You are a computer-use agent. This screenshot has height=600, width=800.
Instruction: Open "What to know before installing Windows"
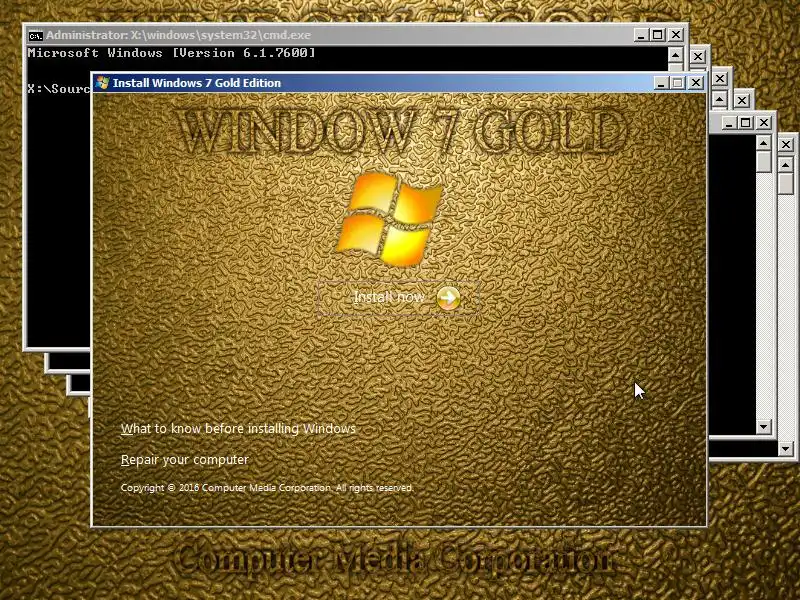(238, 429)
